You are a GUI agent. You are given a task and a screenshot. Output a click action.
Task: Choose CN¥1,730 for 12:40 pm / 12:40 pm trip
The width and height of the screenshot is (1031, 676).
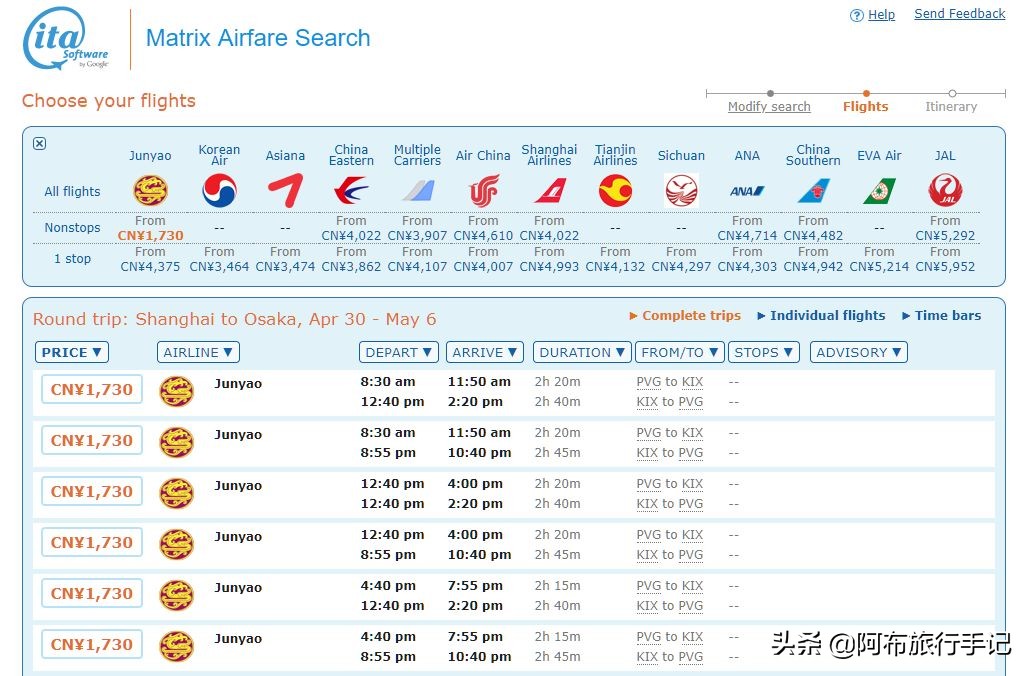tap(92, 491)
